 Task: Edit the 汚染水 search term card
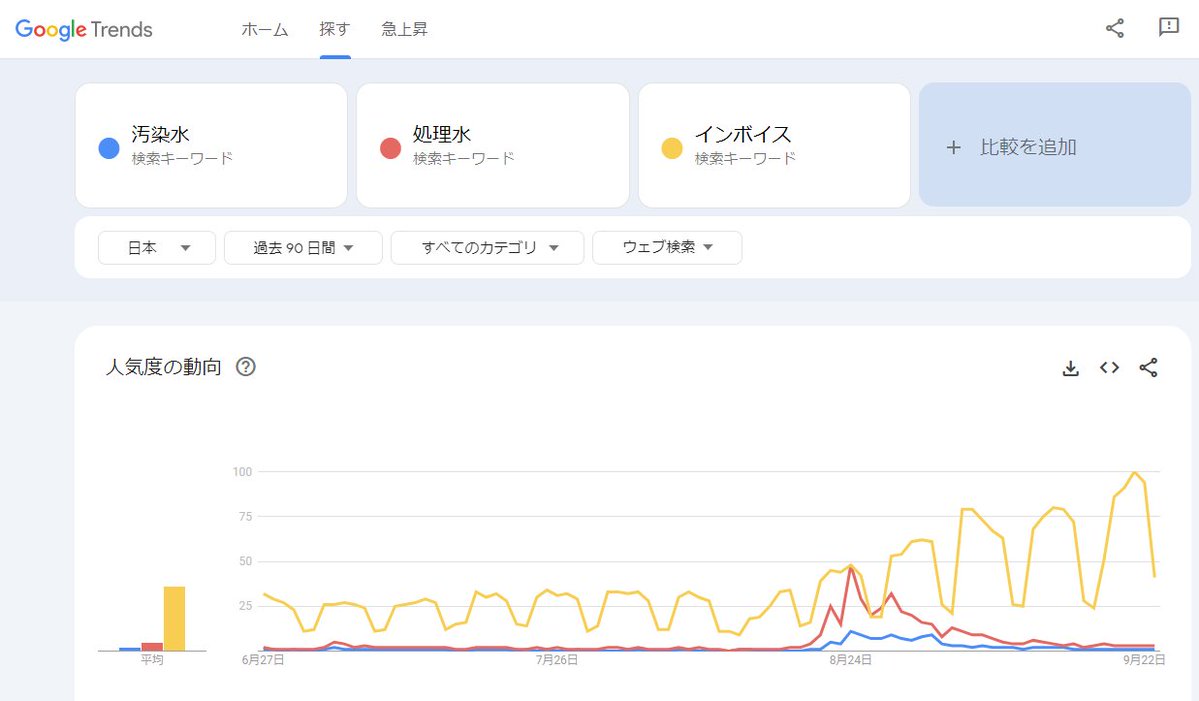tap(211, 145)
